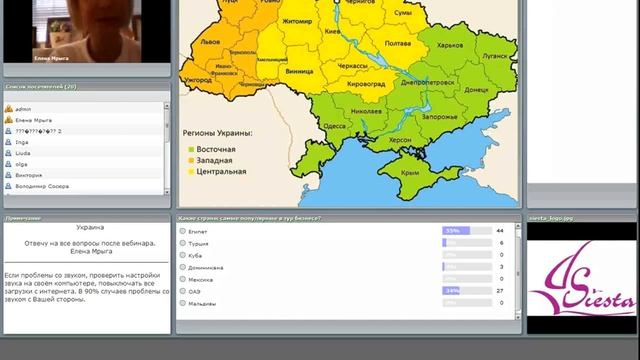Click poll panel scrollbar down arrow
640x360 pixels.
[518, 317]
